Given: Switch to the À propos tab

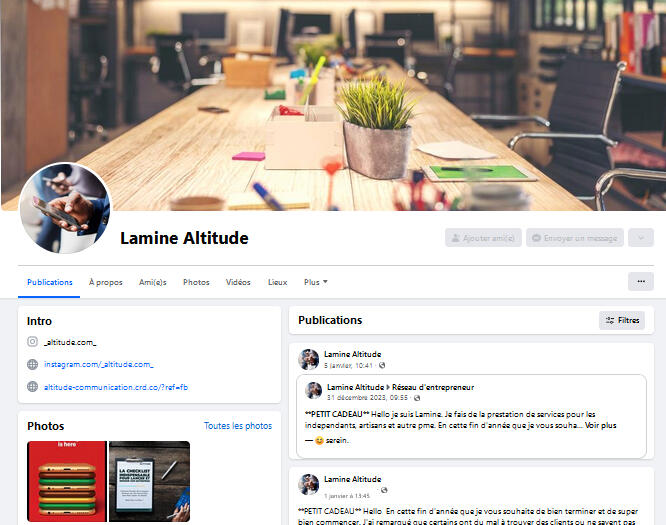Looking at the screenshot, I should [x=105, y=282].
